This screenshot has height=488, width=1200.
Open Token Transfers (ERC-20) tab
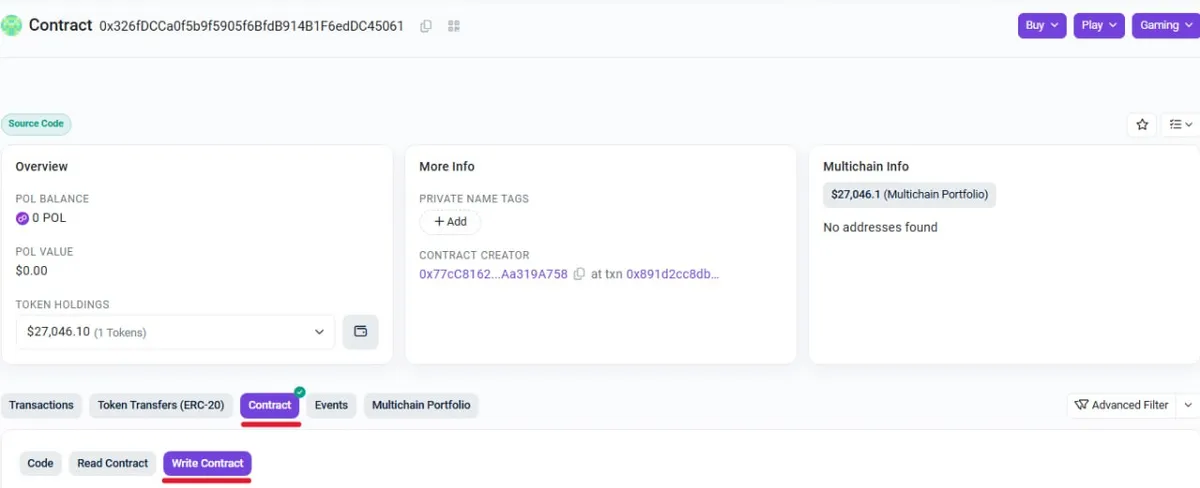162,405
